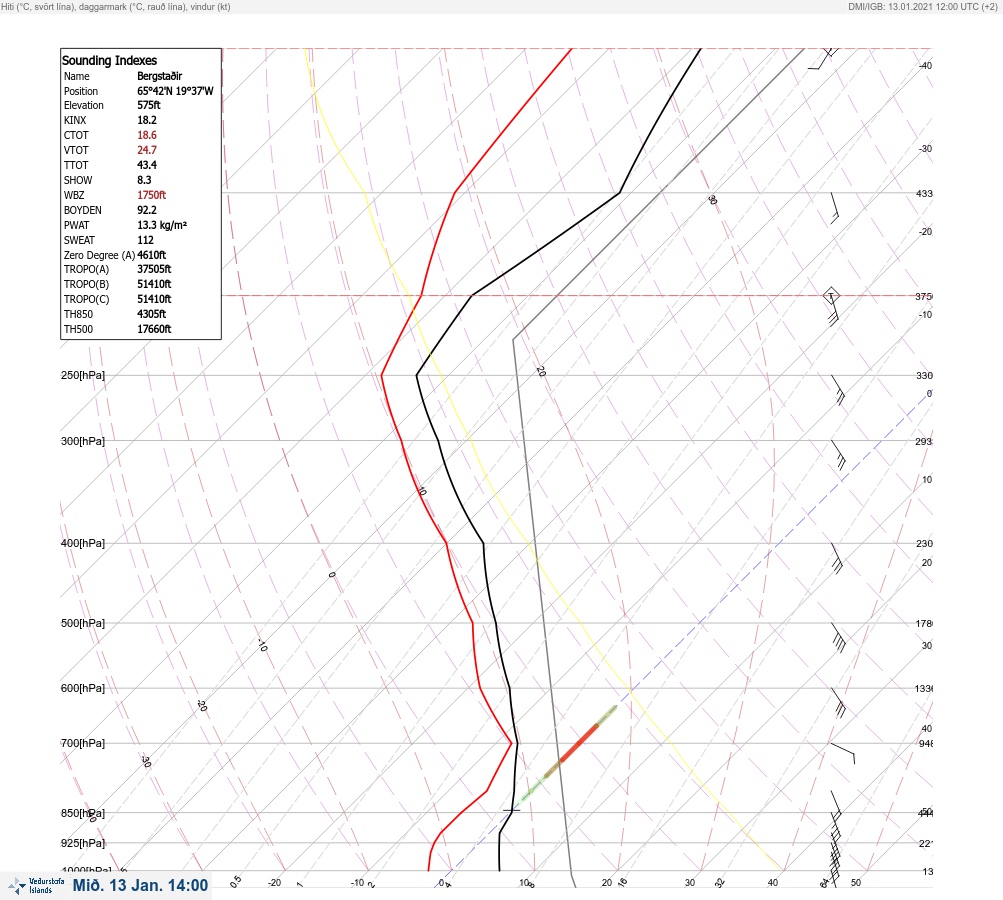1003x900 pixels.
Task: Click the TROPO(B) value 51410ft
Action: coord(154,284)
